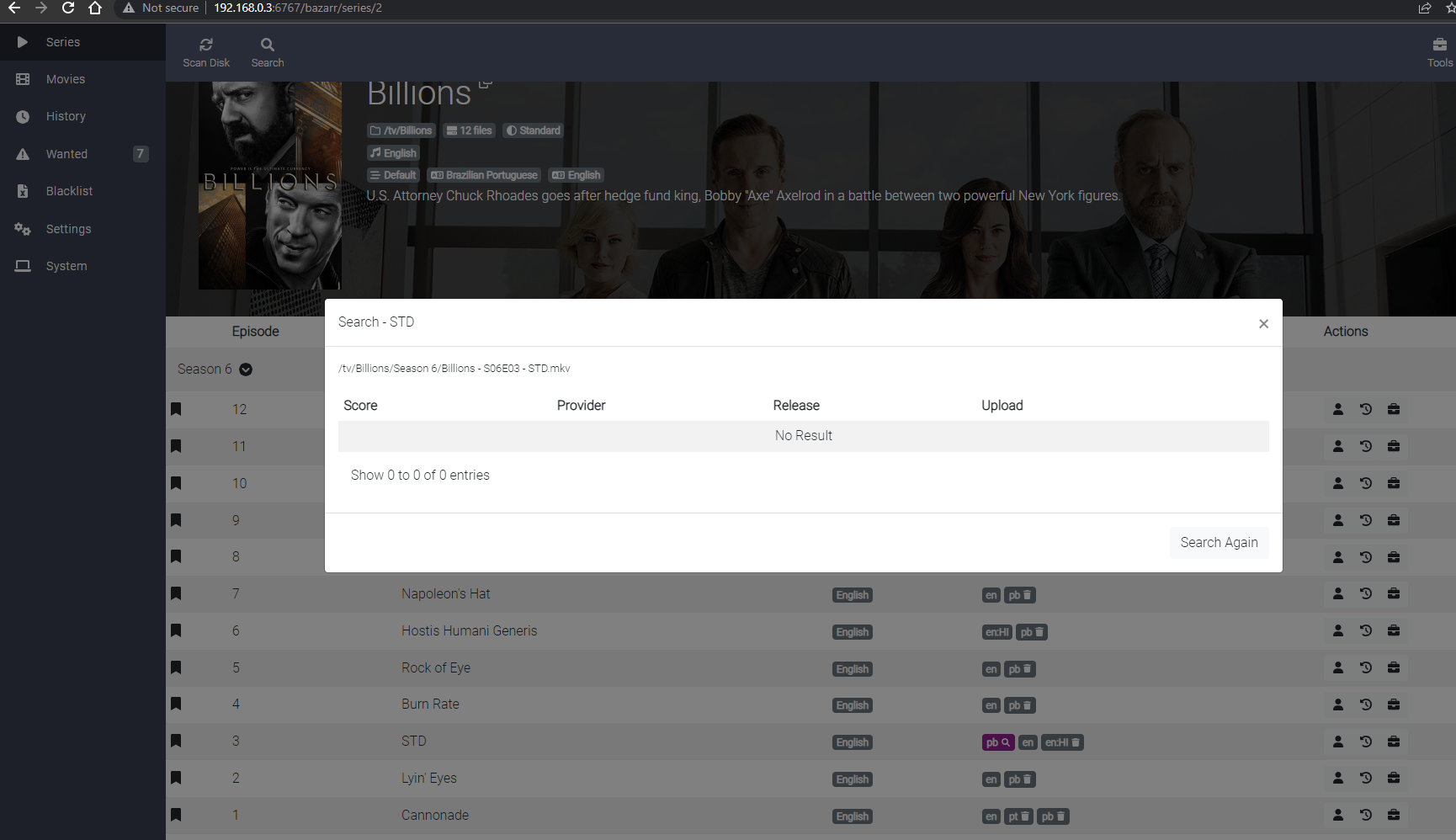This screenshot has width=1456, height=840.
Task: Toggle monitored bookmark for Napoleon's Hat
Action: [176, 593]
